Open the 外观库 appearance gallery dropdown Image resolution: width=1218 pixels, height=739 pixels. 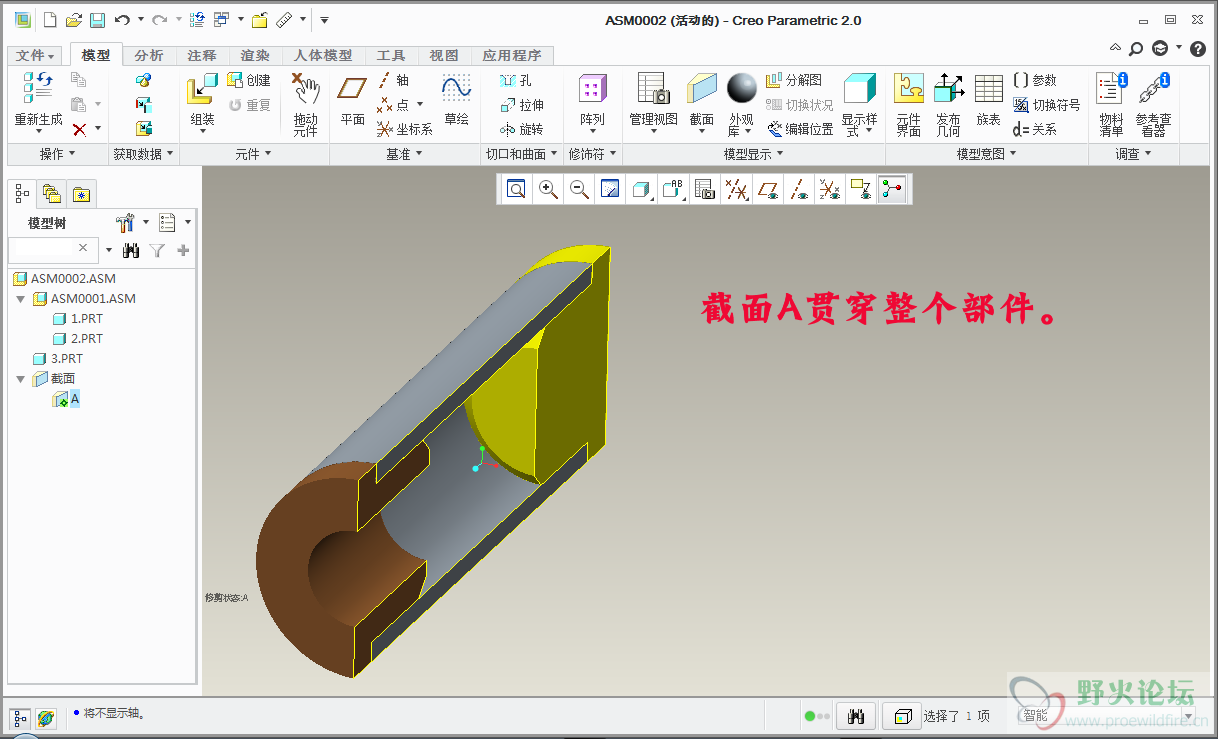coord(749,131)
